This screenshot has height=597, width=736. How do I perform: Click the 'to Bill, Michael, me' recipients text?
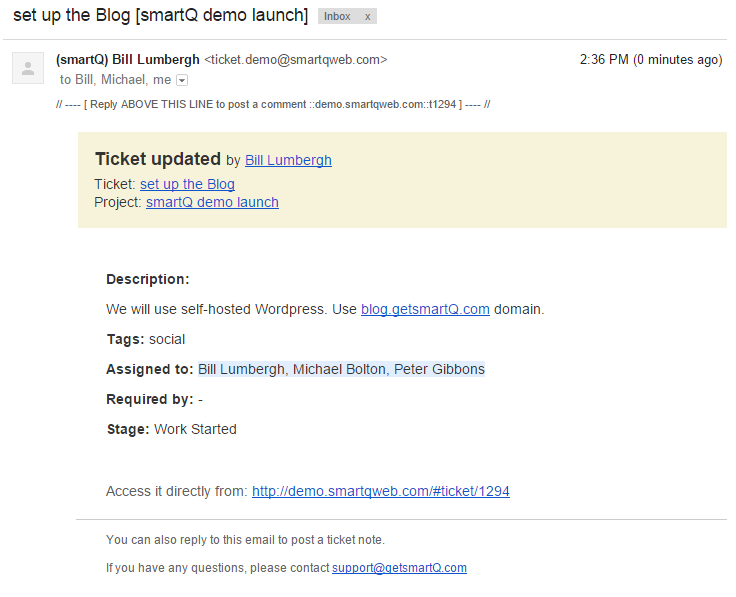115,80
